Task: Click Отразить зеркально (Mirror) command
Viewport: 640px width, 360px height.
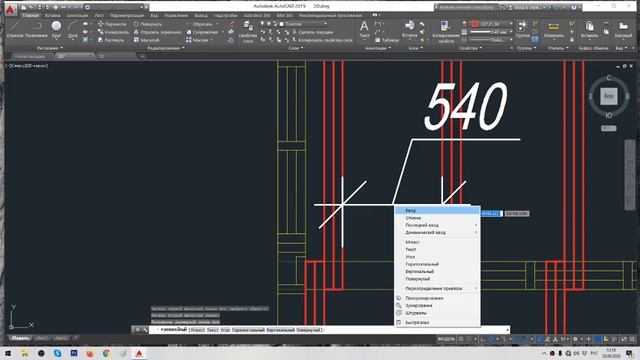Action: pos(157,32)
